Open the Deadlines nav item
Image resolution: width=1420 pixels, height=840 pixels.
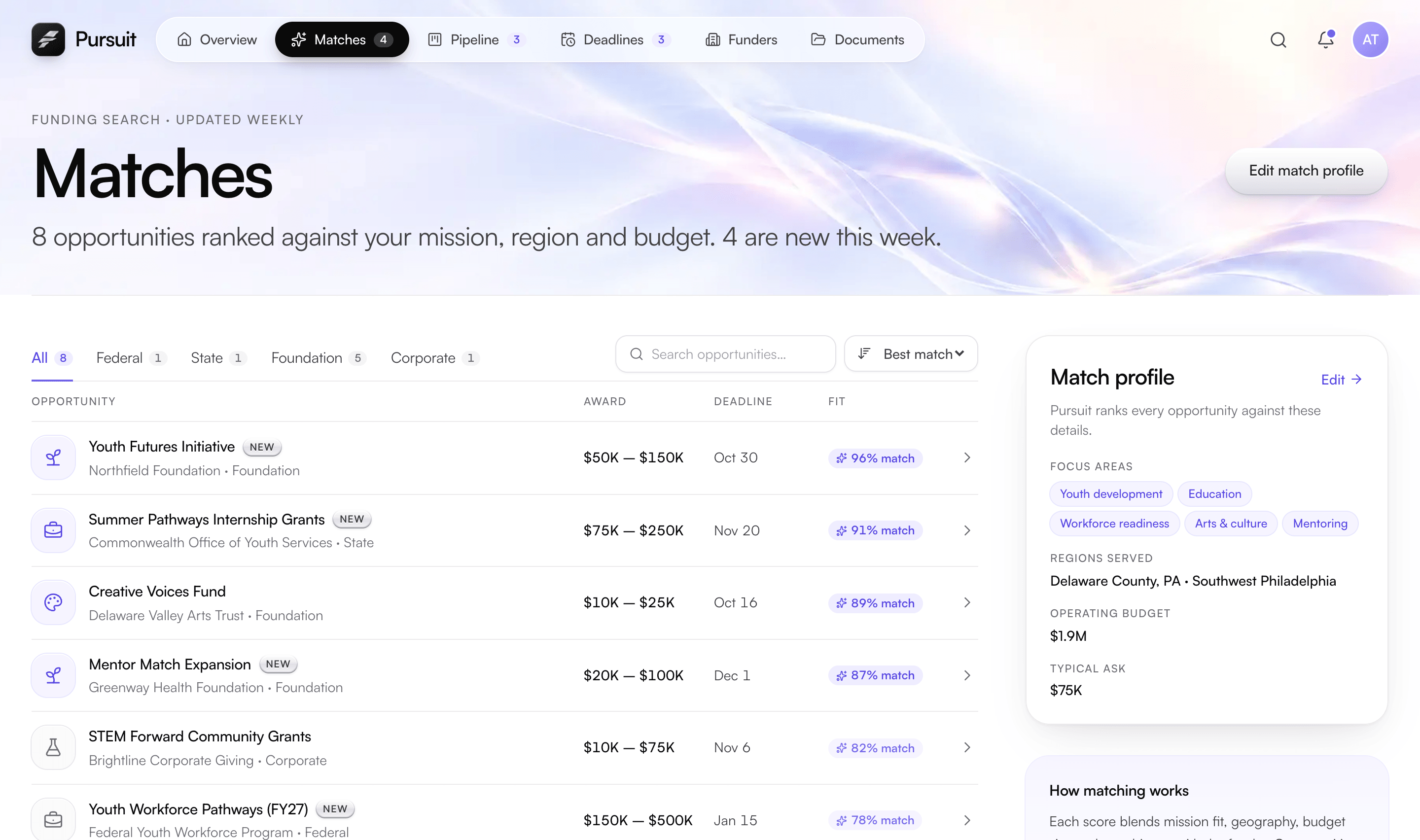tap(616, 39)
